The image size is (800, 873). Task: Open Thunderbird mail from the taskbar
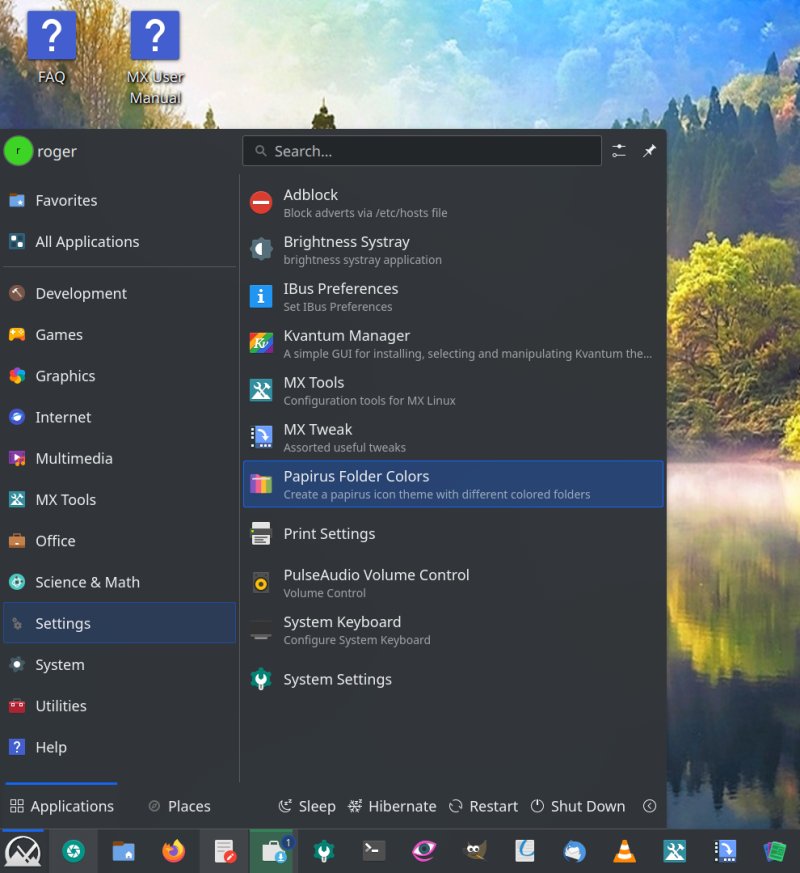click(574, 851)
